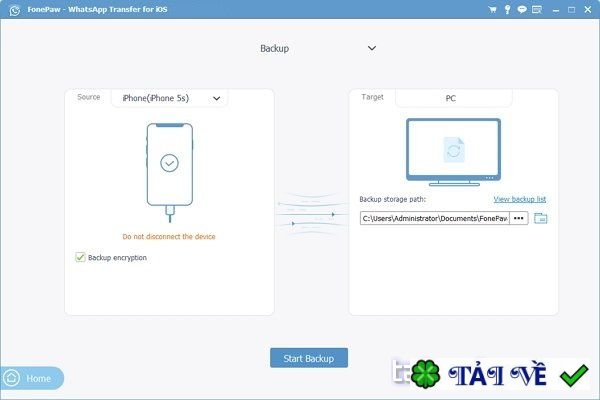Click the FonePaw WhatsApp logo icon
This screenshot has height=400, width=600.
pyautogui.click(x=15, y=10)
